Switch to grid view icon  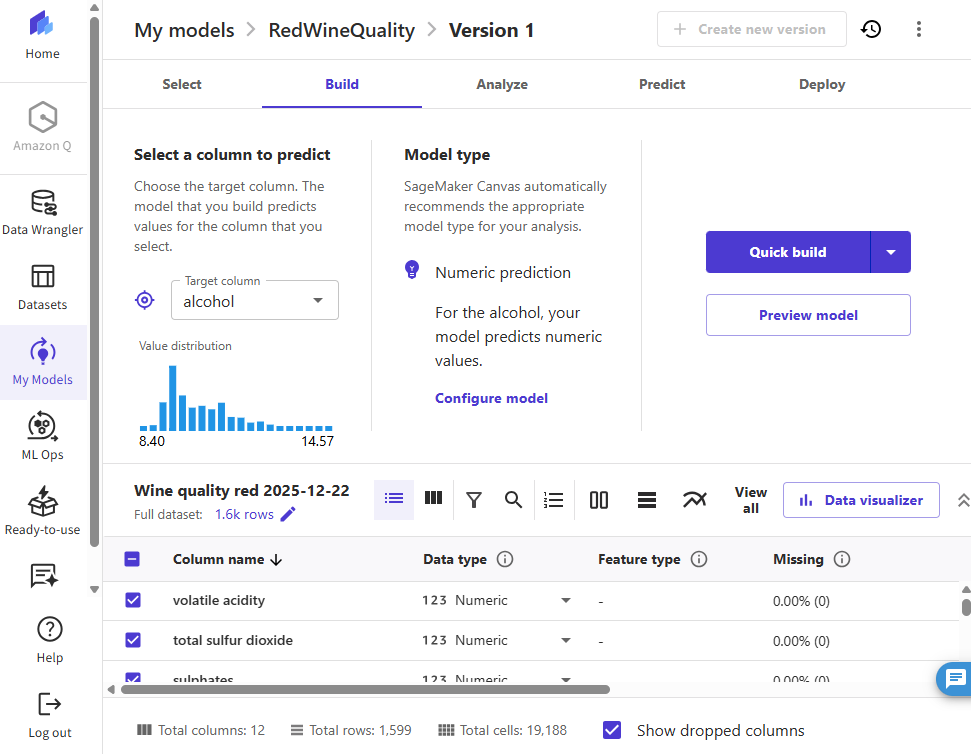tap(433, 498)
